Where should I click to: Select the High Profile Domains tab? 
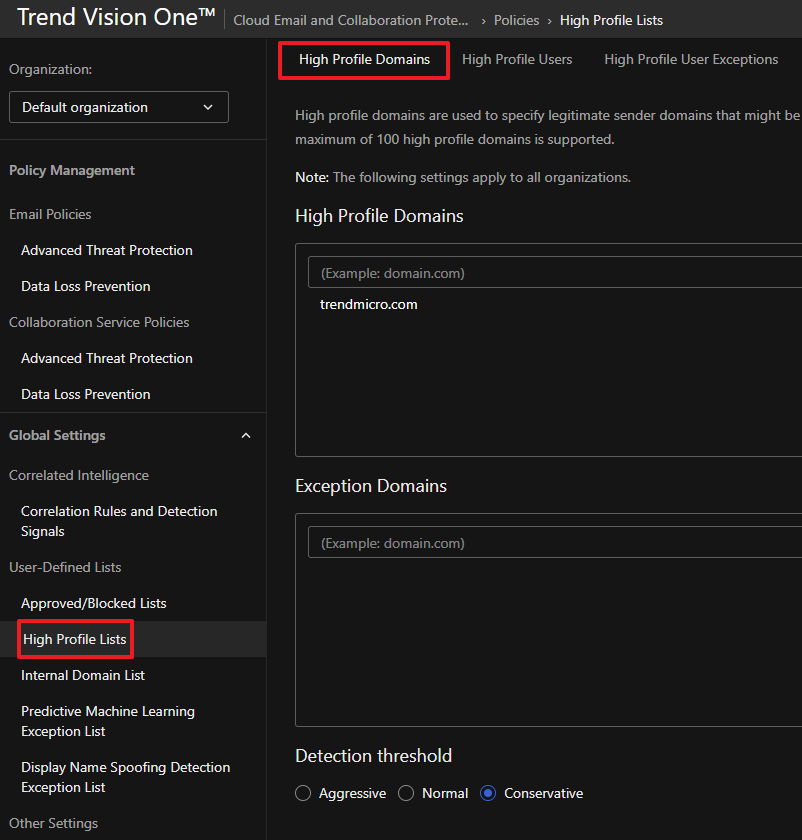364,60
